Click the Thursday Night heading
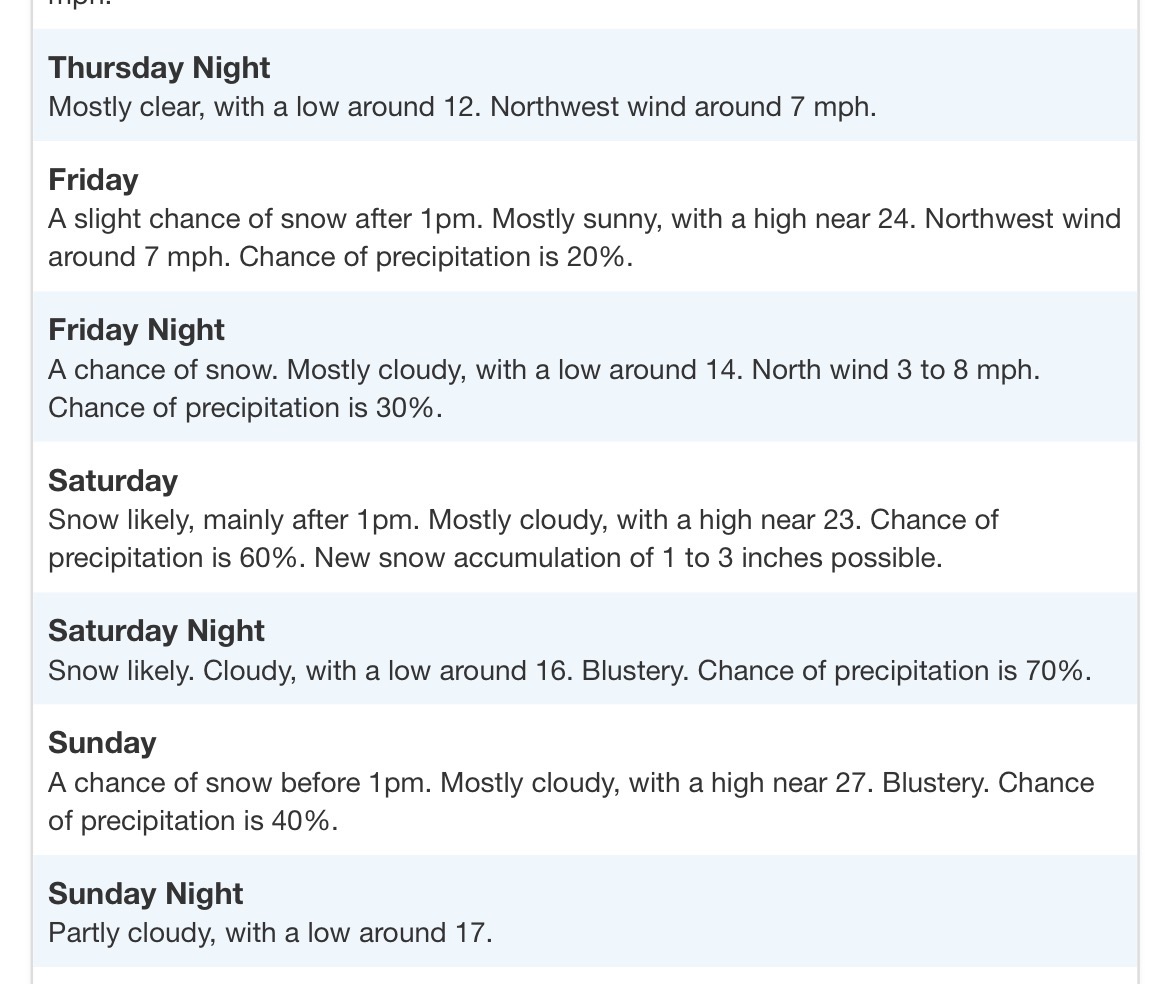 pos(159,68)
